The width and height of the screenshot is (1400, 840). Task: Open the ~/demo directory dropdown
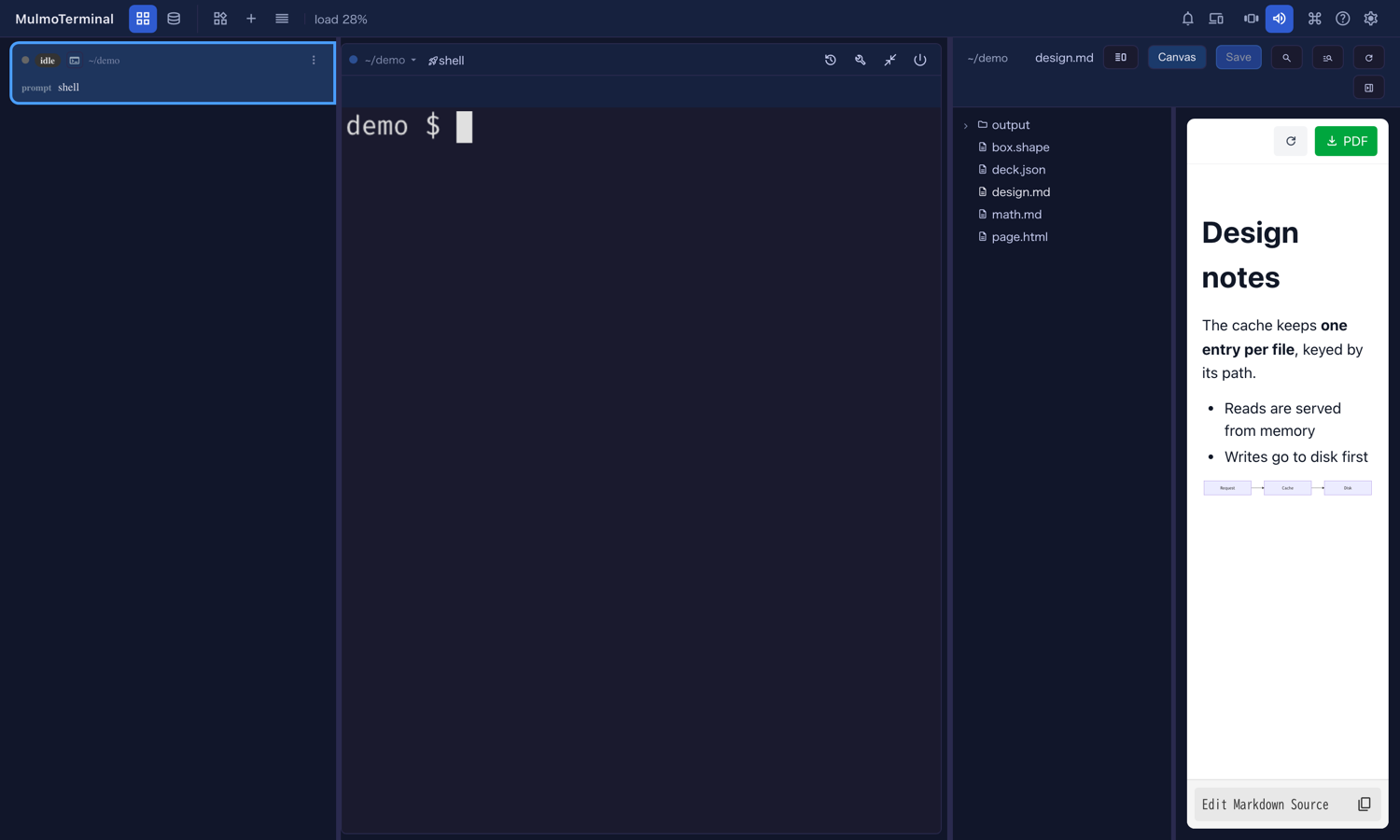tap(390, 61)
